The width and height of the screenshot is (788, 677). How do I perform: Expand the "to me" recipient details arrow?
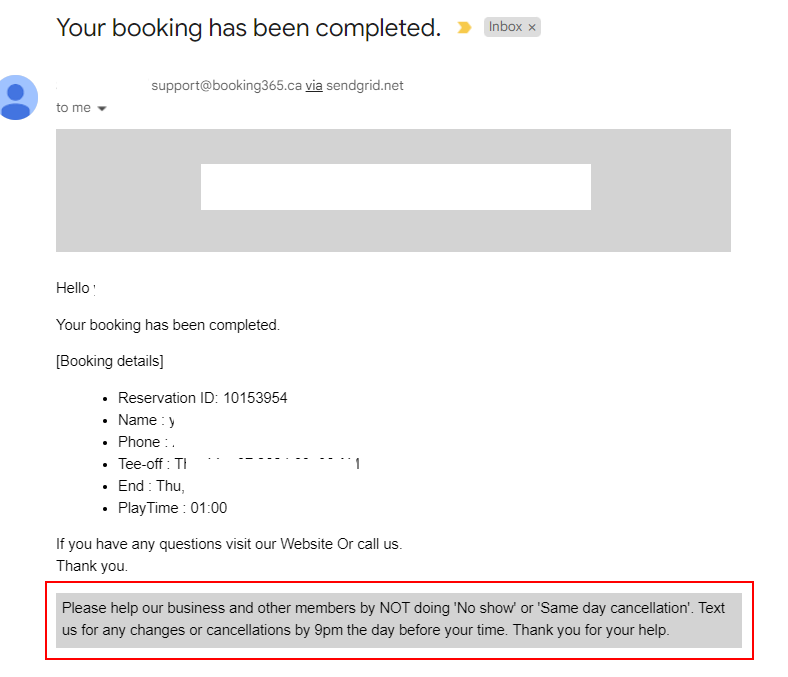[102, 108]
